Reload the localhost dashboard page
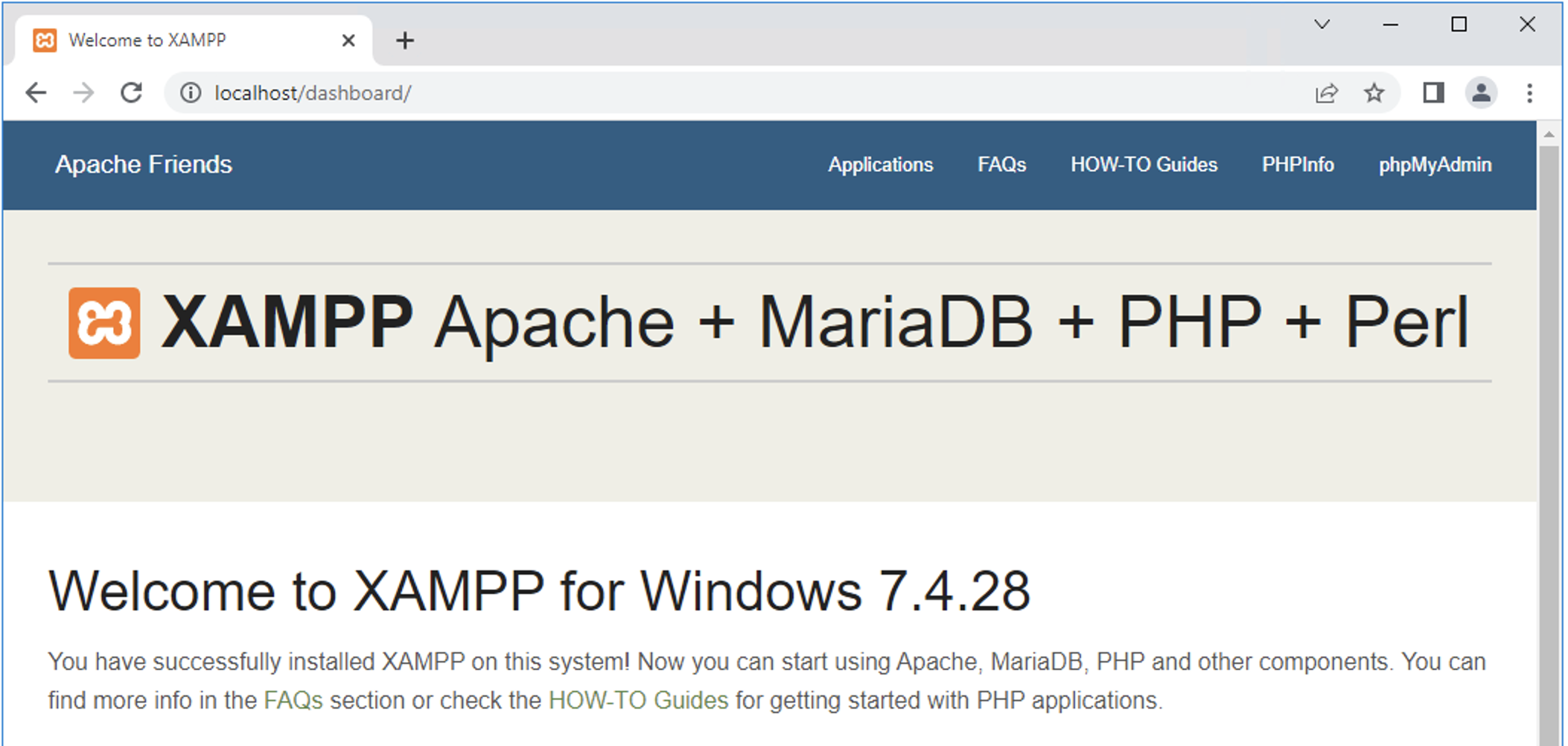This screenshot has width=1568, height=746. (132, 93)
